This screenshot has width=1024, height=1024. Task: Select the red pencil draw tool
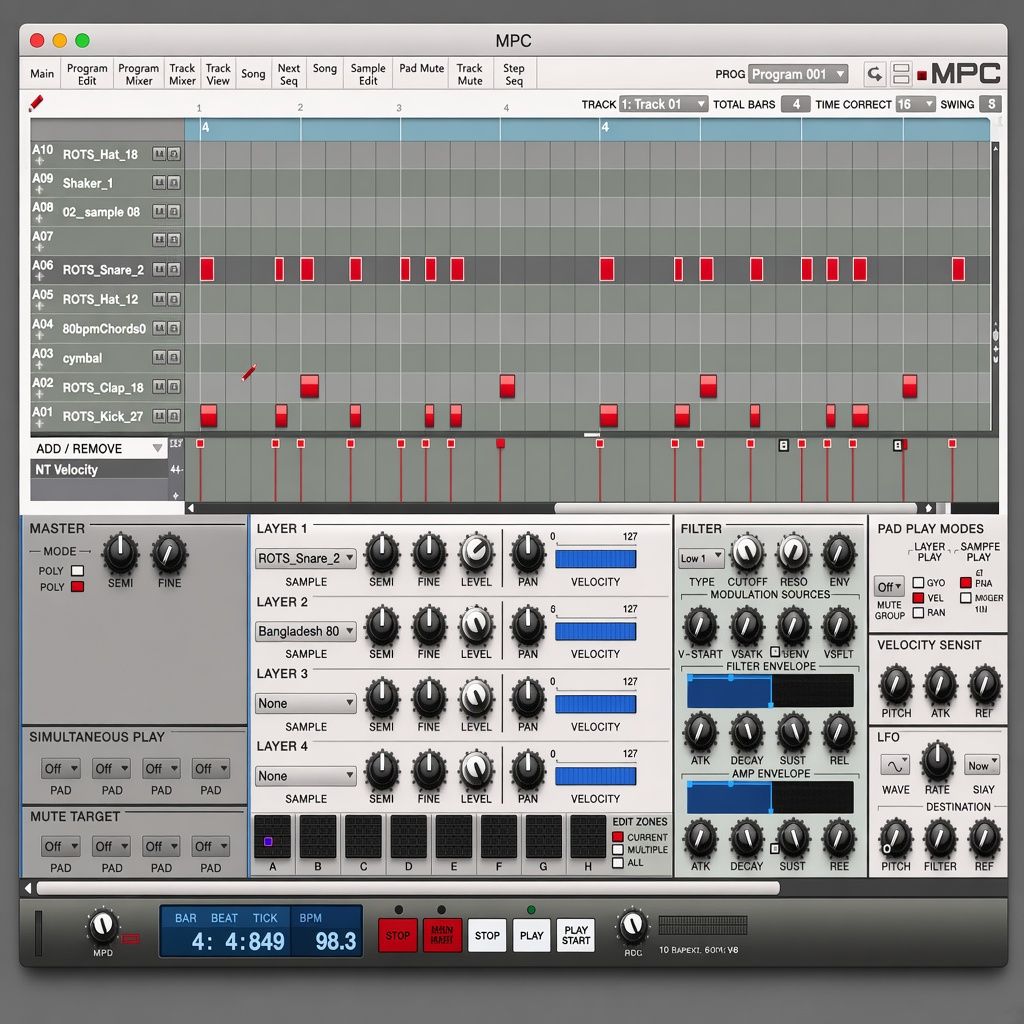(x=36, y=103)
